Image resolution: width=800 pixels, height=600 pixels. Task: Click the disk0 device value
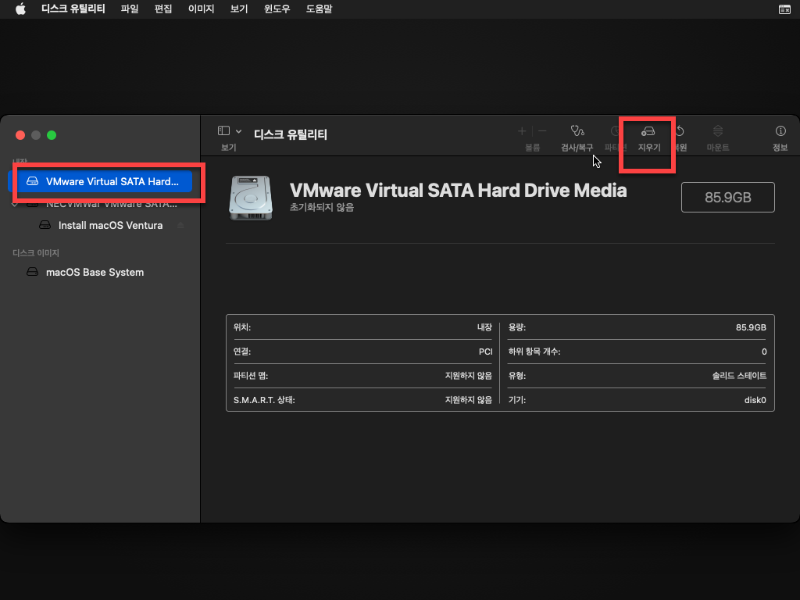(x=755, y=400)
